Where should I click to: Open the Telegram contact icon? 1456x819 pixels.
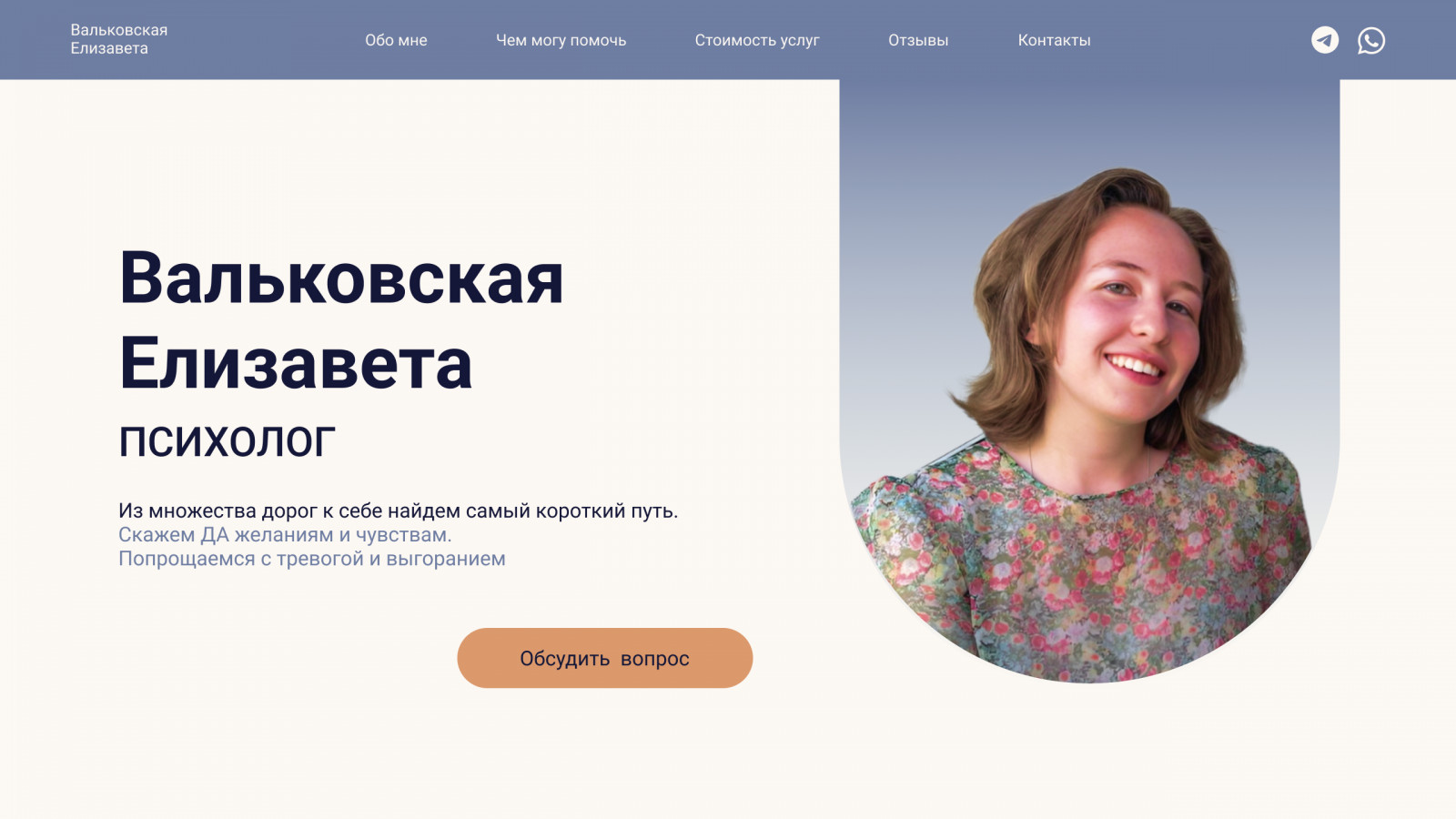tap(1325, 40)
